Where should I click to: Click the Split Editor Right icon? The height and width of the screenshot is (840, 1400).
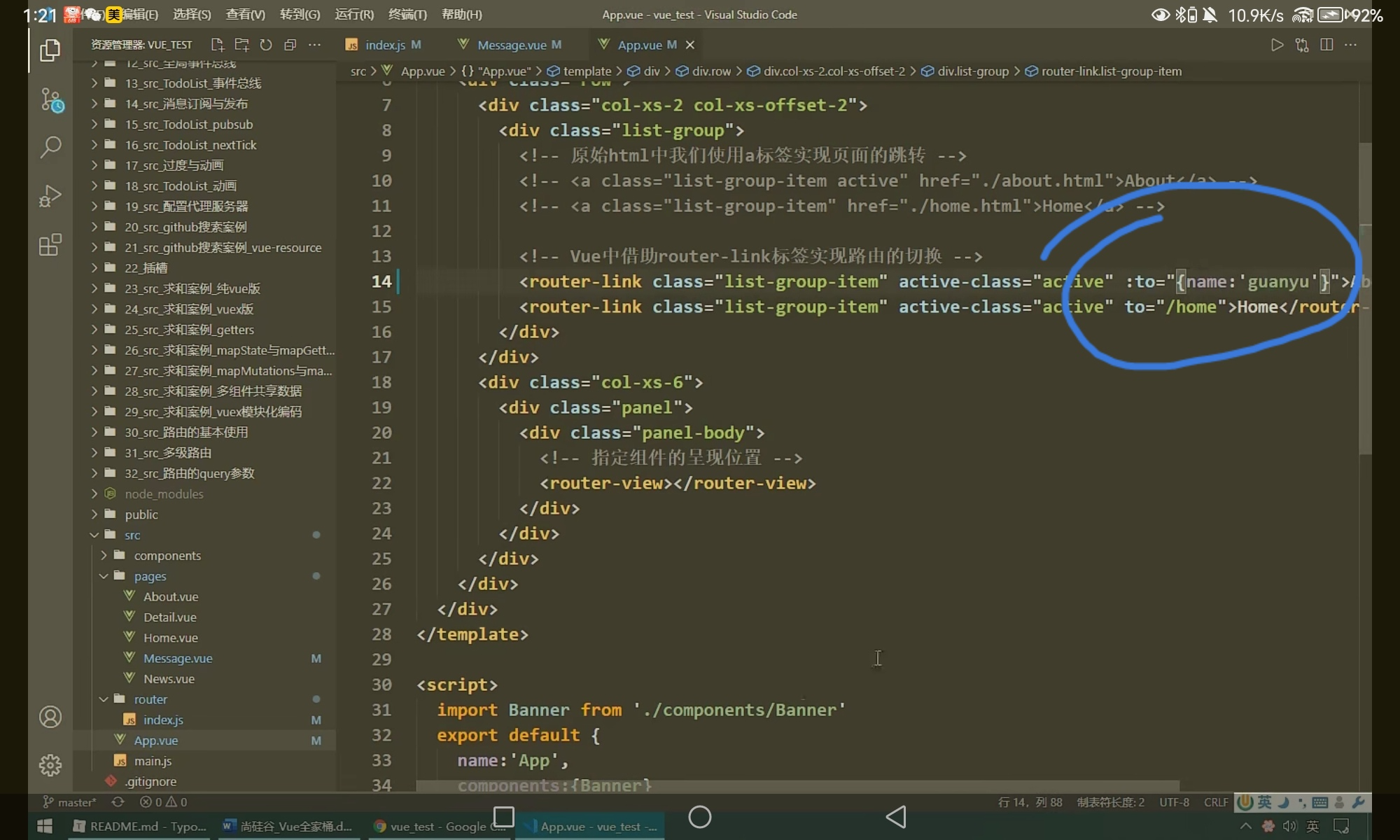coord(1326,45)
